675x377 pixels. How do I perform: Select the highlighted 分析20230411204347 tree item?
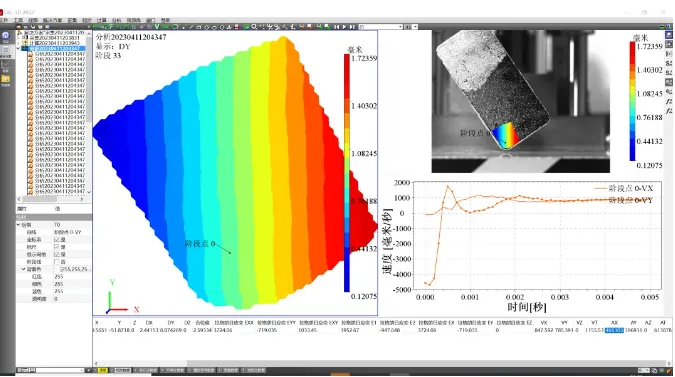tap(56, 49)
